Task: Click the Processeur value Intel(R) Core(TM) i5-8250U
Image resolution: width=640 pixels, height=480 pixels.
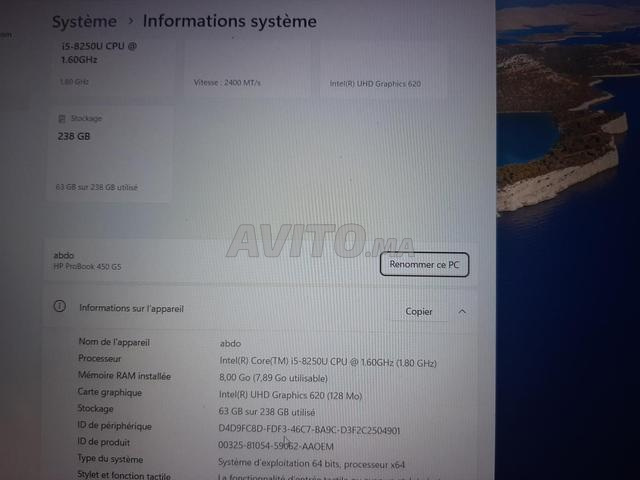Action: pos(328,362)
